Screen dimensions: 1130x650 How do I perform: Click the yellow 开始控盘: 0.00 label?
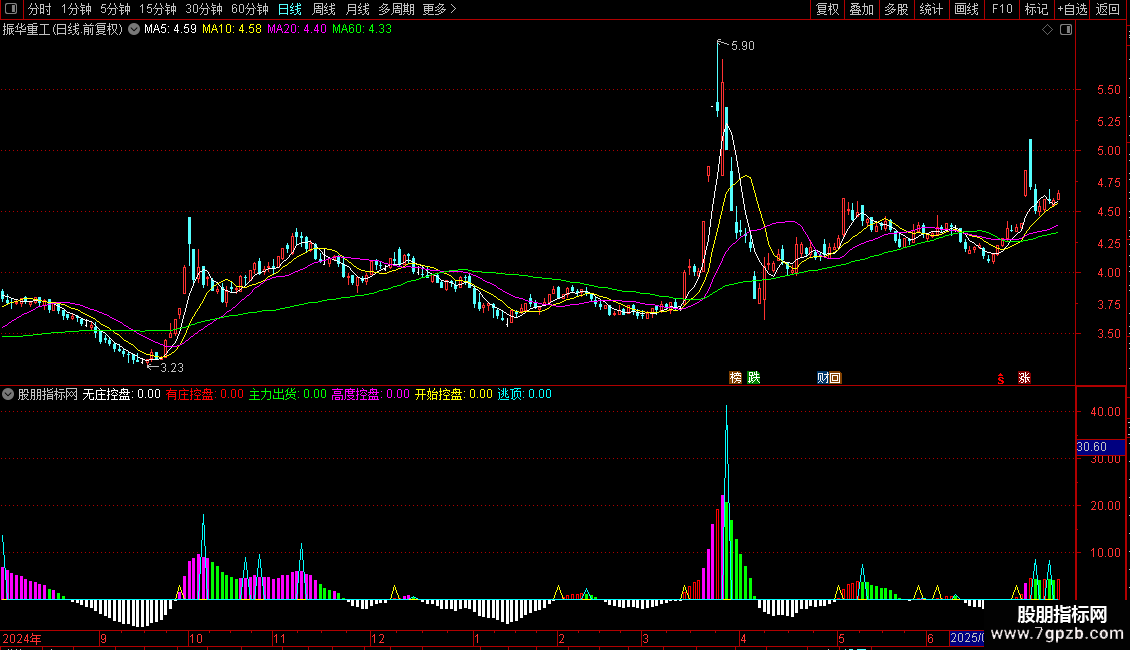(x=453, y=394)
